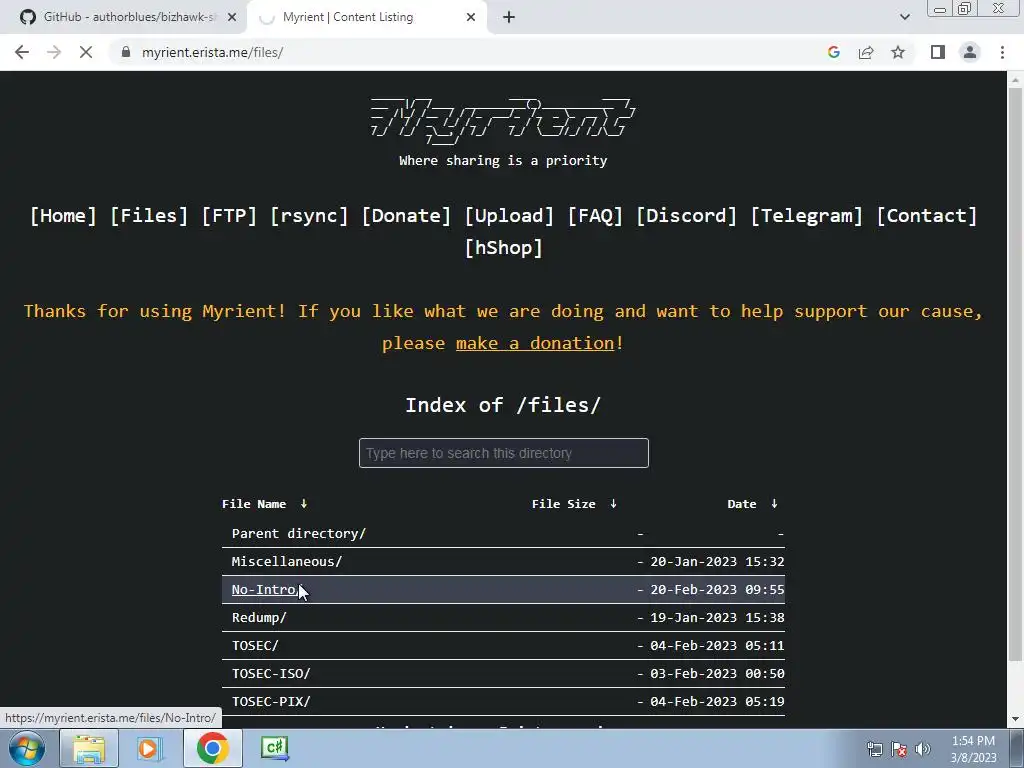Open site info via padlock icon

pyautogui.click(x=126, y=52)
